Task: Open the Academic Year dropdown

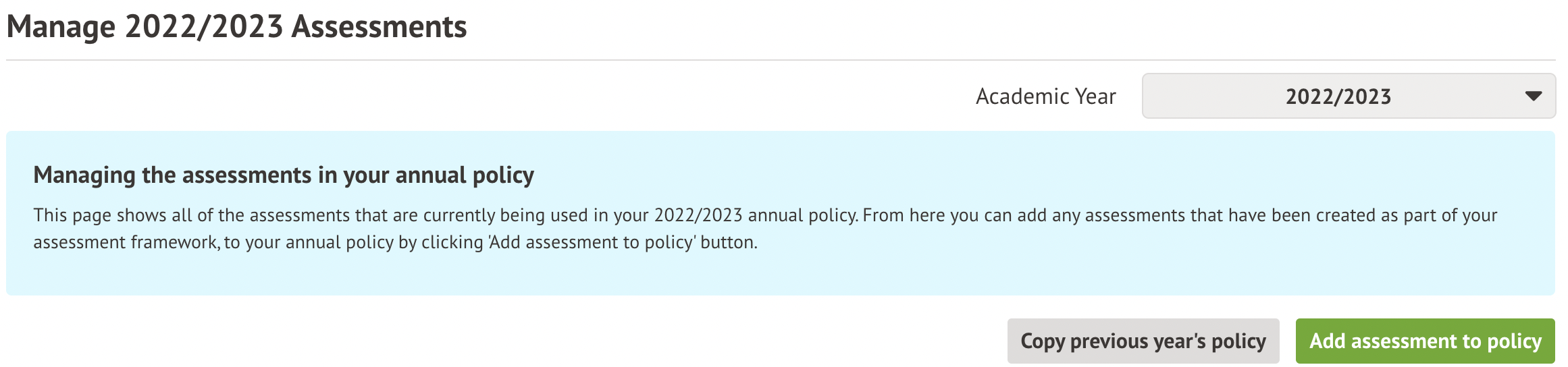Action: click(1348, 96)
